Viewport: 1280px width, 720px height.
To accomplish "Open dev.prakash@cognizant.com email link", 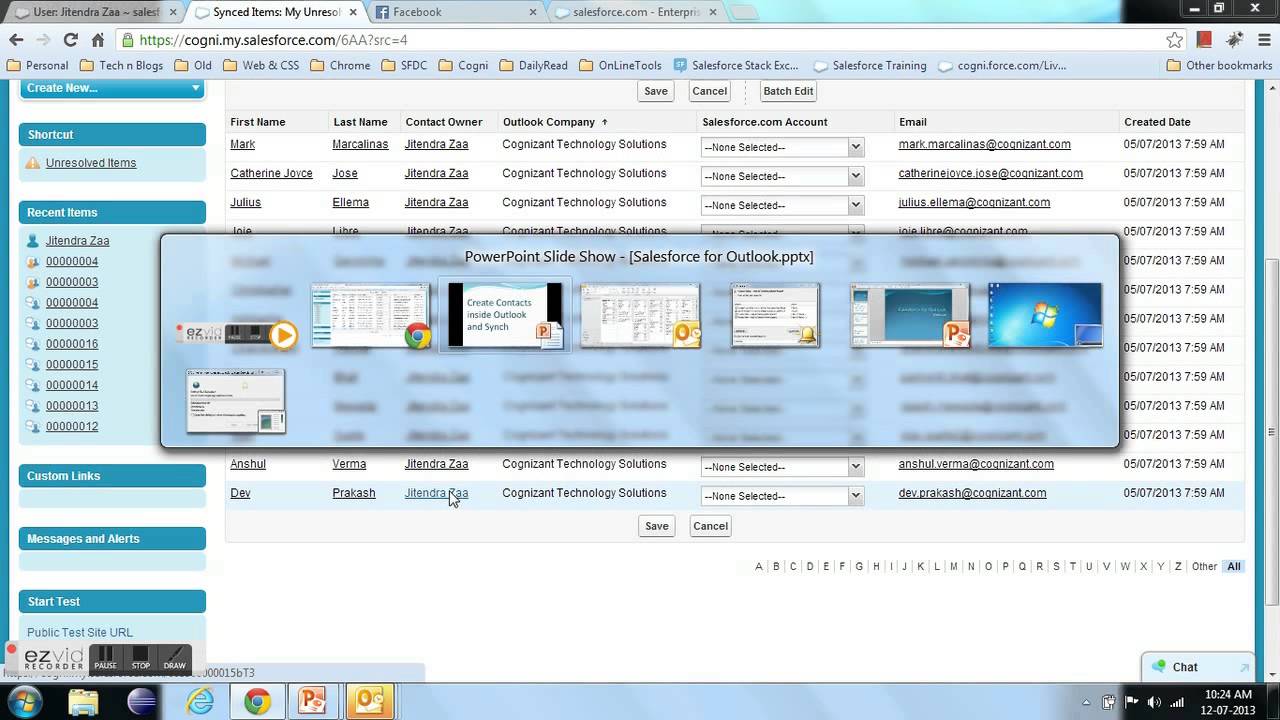I will [973, 493].
